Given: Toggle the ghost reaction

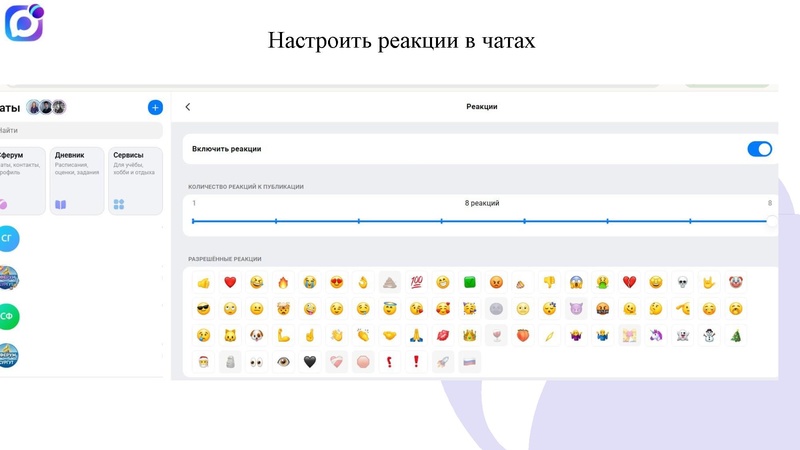Looking at the screenshot, I should tap(683, 335).
